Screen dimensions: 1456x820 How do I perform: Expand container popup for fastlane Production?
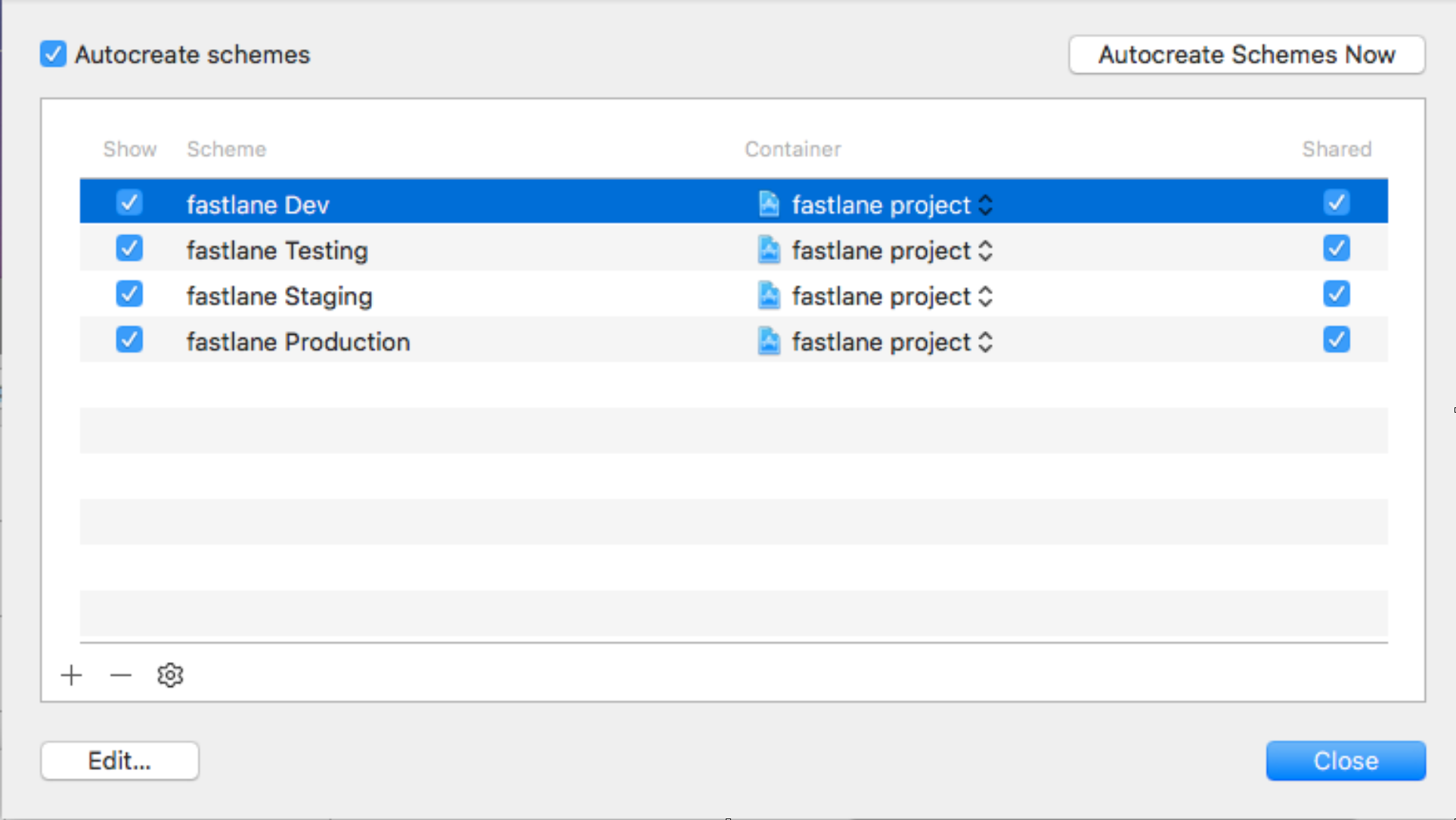point(985,342)
